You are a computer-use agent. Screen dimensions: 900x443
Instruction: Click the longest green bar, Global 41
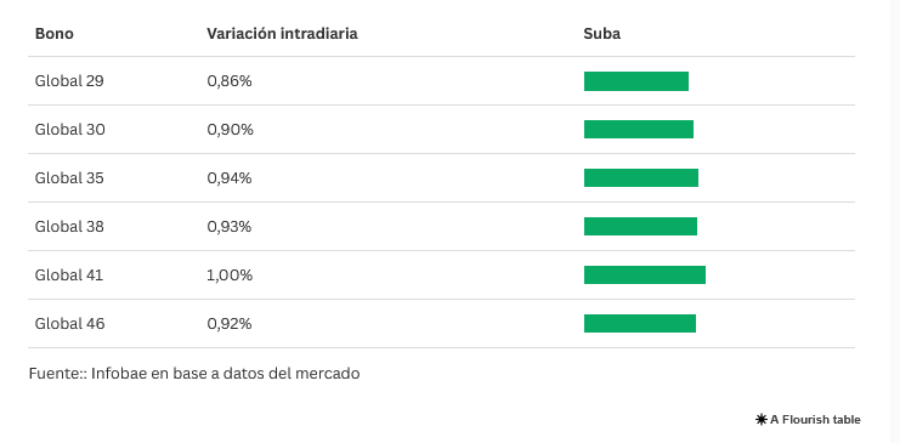[x=644, y=275]
